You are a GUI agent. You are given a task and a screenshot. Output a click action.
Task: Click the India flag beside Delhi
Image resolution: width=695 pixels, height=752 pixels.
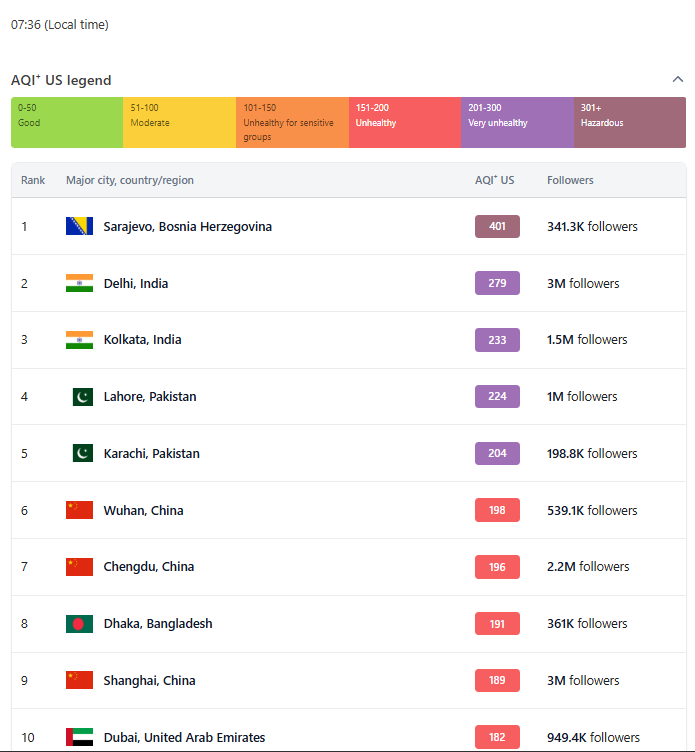tap(79, 283)
